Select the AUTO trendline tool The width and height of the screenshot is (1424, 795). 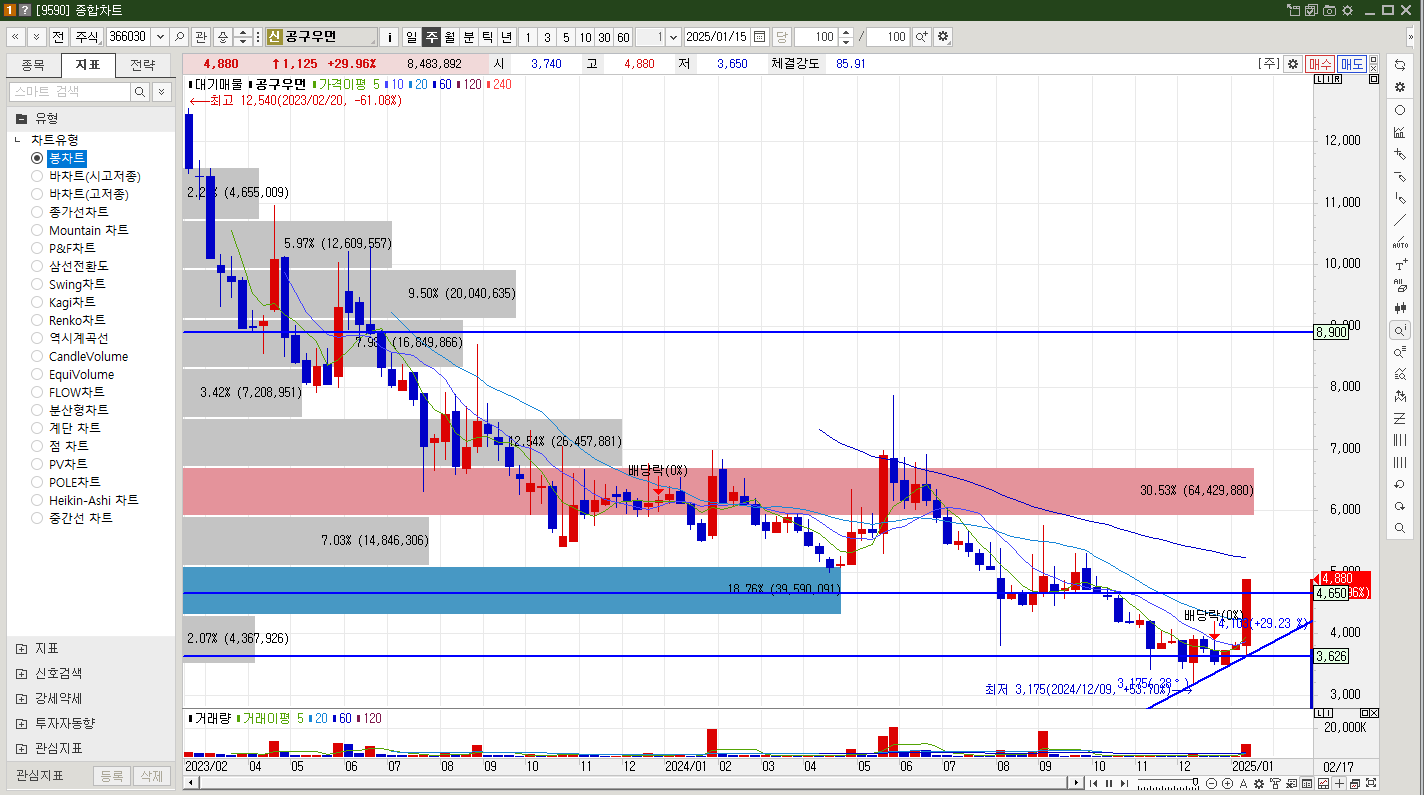[1400, 242]
